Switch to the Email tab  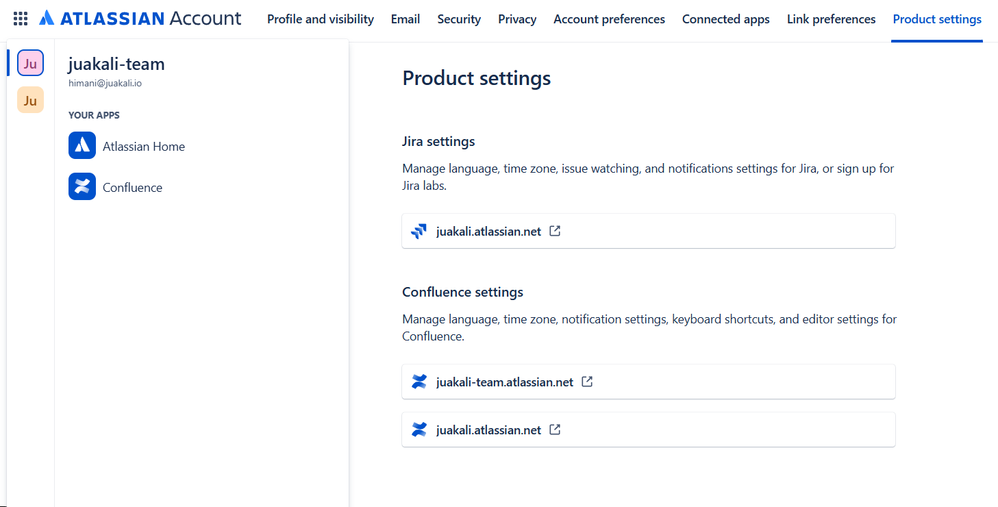405,19
